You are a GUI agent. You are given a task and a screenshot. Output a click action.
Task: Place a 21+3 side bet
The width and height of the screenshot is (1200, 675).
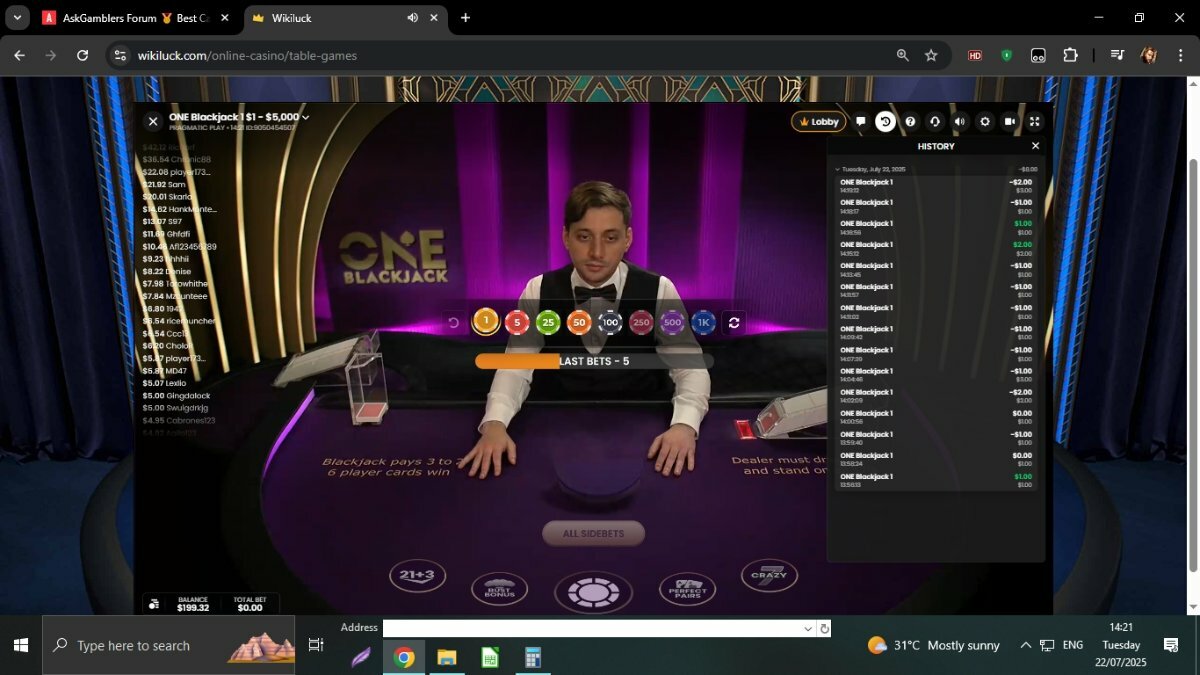417,575
